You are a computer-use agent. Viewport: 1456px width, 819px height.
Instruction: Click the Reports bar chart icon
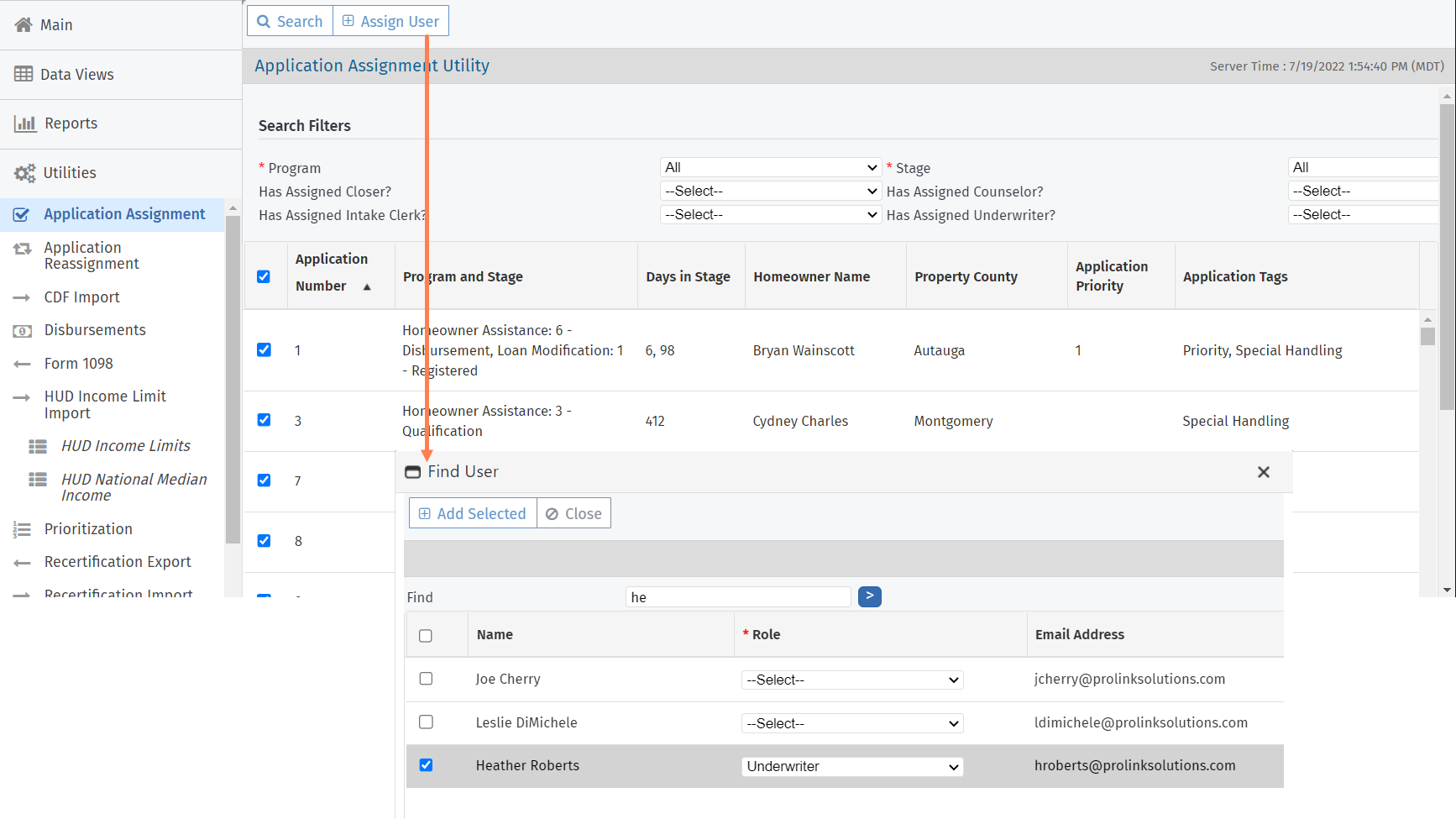tap(25, 123)
